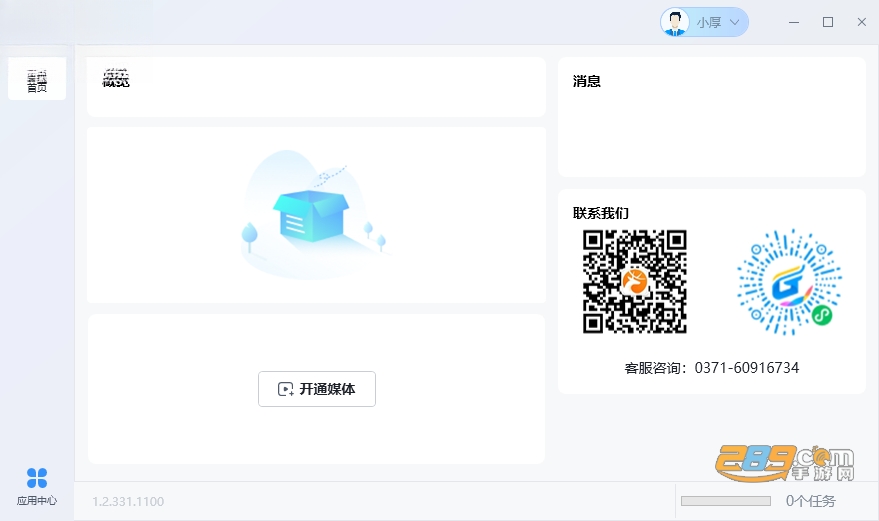
Task: Click the 小厚 username label
Action: click(709, 22)
